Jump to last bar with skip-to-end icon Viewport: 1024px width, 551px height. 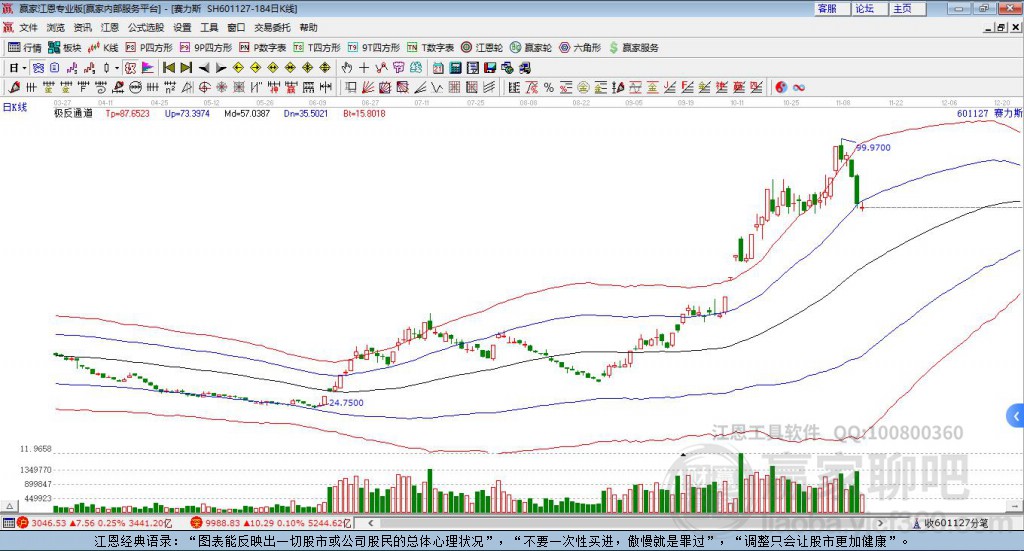[x=186, y=68]
